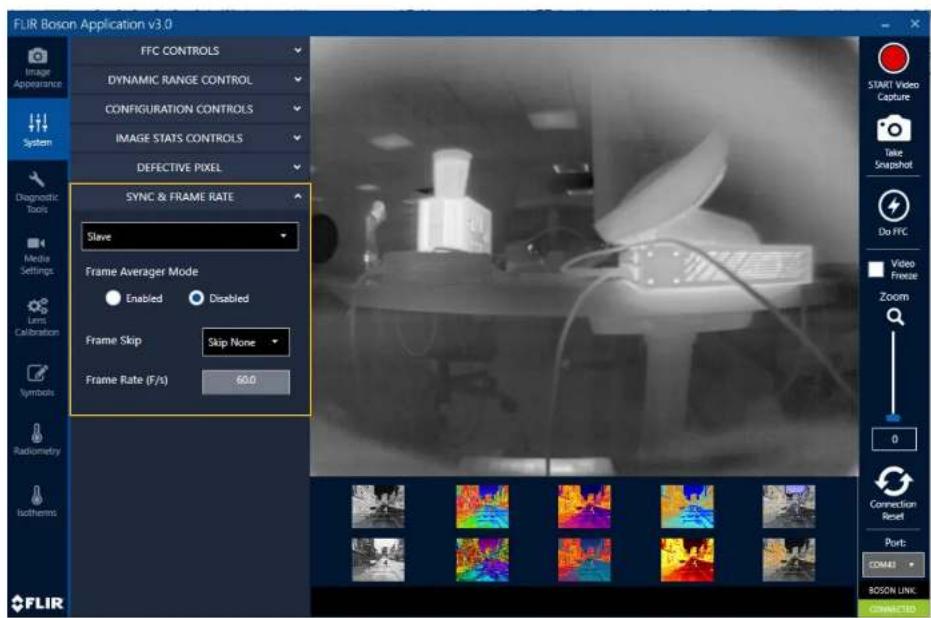931x618 pixels.
Task: Toggle the Video Freeze checkbox
Action: 876,270
